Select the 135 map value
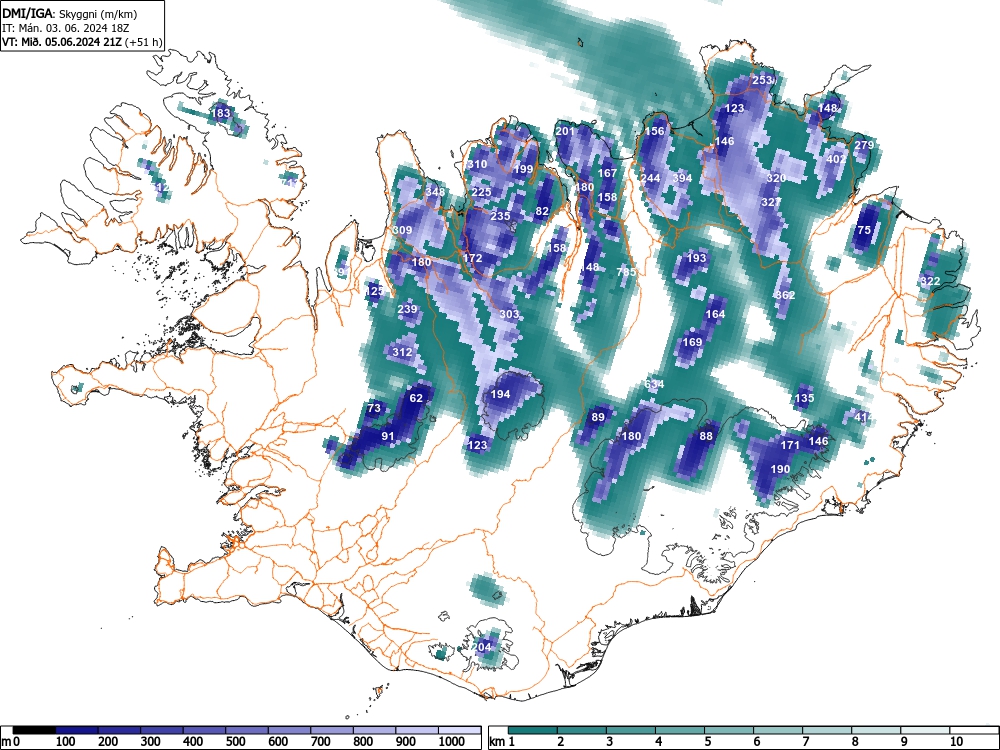The width and height of the screenshot is (1000, 750). tap(804, 398)
